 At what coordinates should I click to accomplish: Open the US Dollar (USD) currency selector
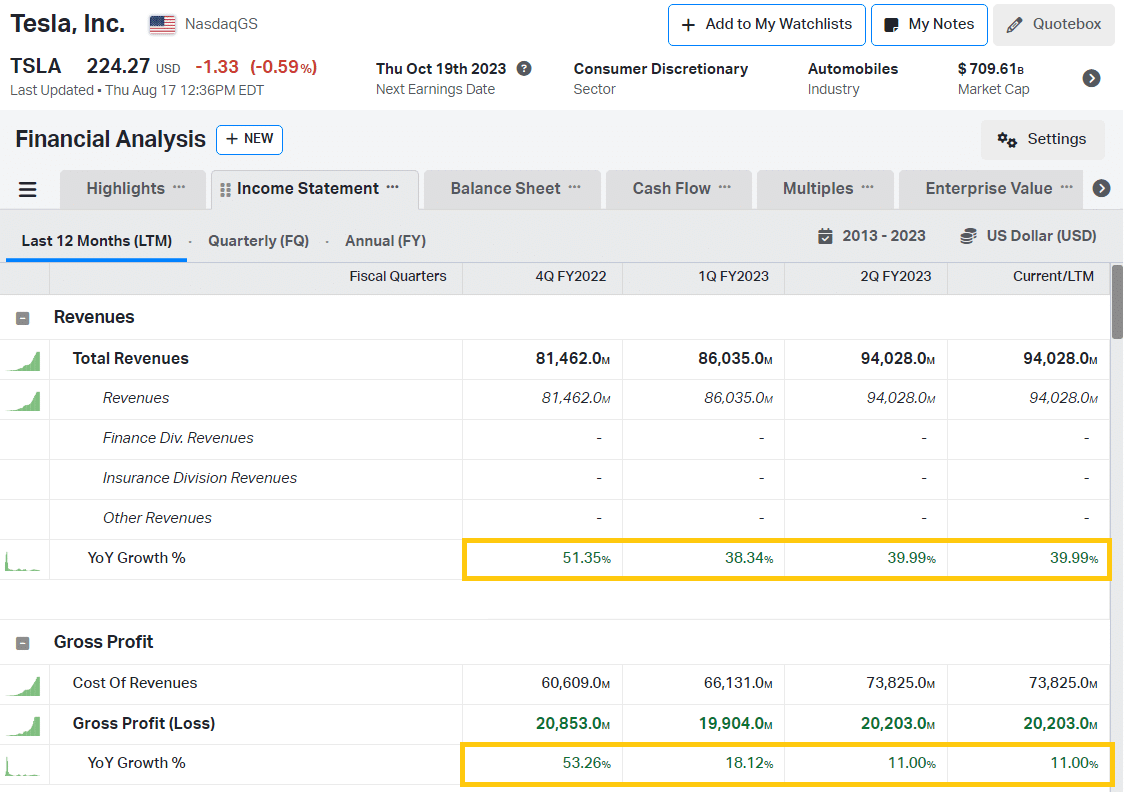1029,237
